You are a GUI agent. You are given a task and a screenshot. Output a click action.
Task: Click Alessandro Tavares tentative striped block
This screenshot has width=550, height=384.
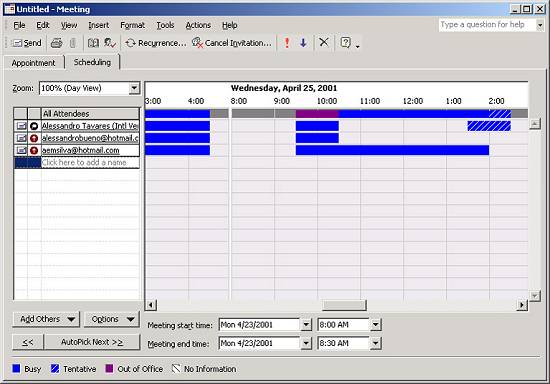tap(489, 126)
